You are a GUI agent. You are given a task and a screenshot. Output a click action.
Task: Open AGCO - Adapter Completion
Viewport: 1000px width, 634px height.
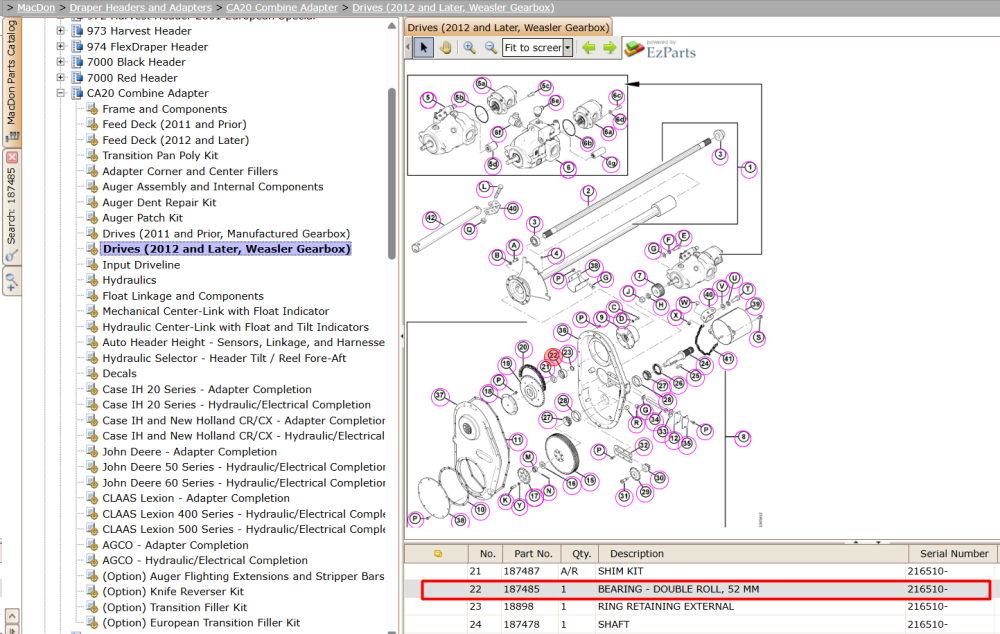pos(175,545)
